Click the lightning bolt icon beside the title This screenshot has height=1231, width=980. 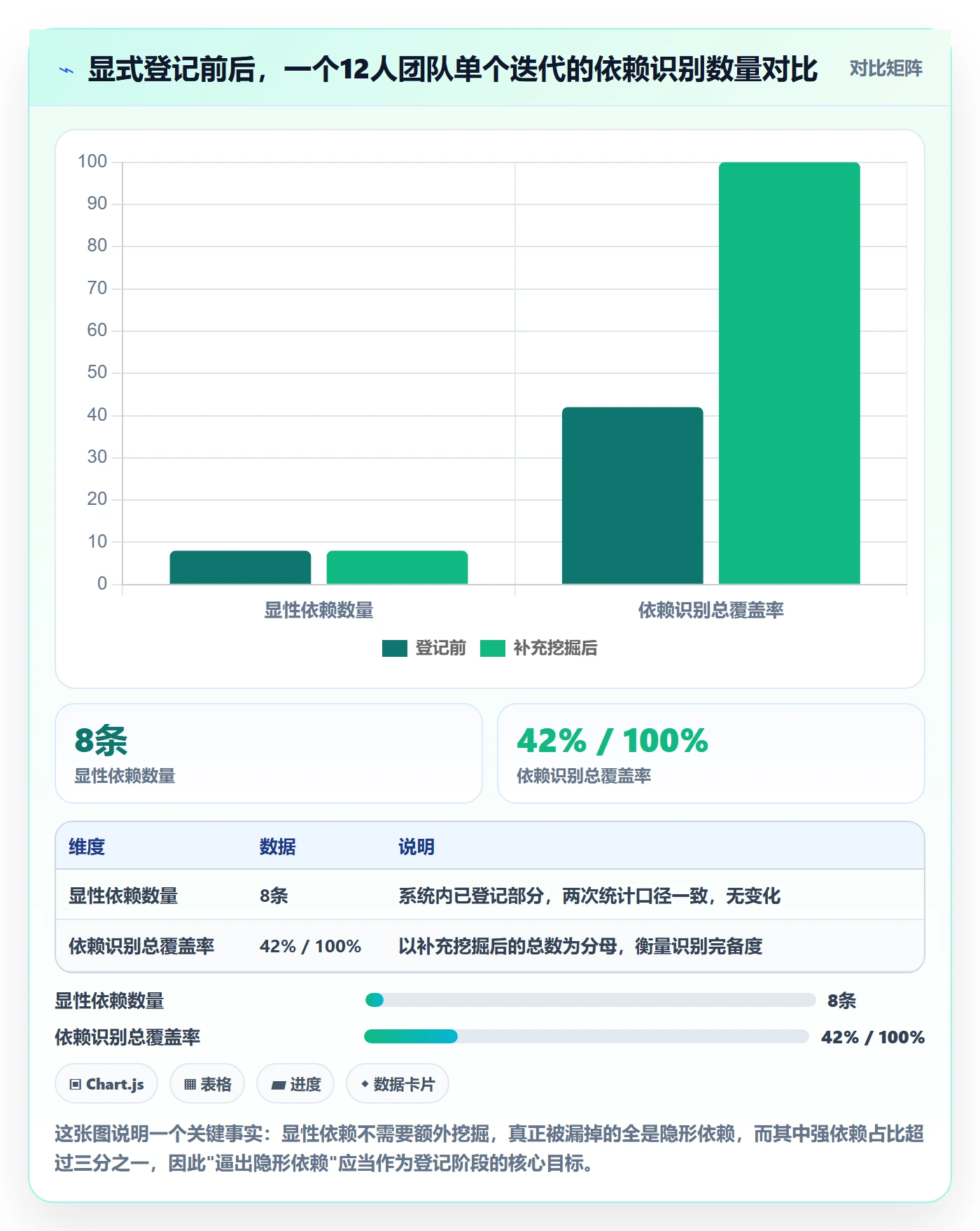pos(66,70)
